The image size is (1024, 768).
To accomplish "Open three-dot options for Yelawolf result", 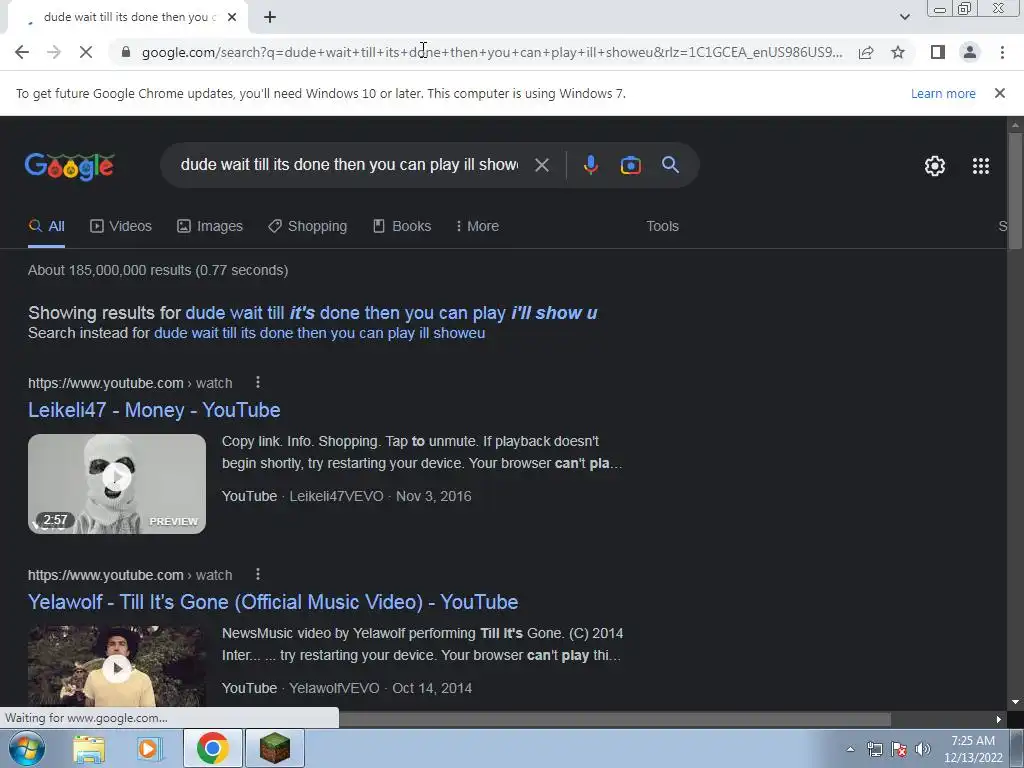I will coord(258,574).
